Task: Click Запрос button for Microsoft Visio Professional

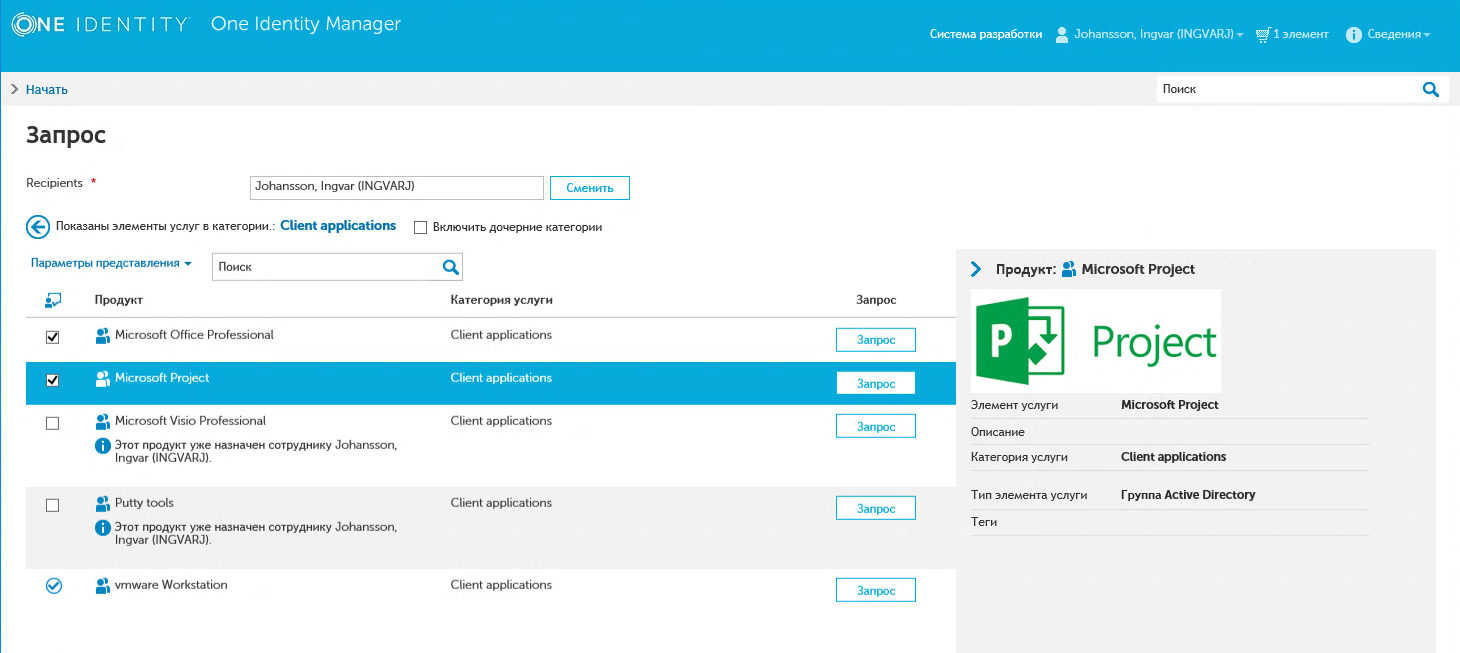Action: (876, 426)
